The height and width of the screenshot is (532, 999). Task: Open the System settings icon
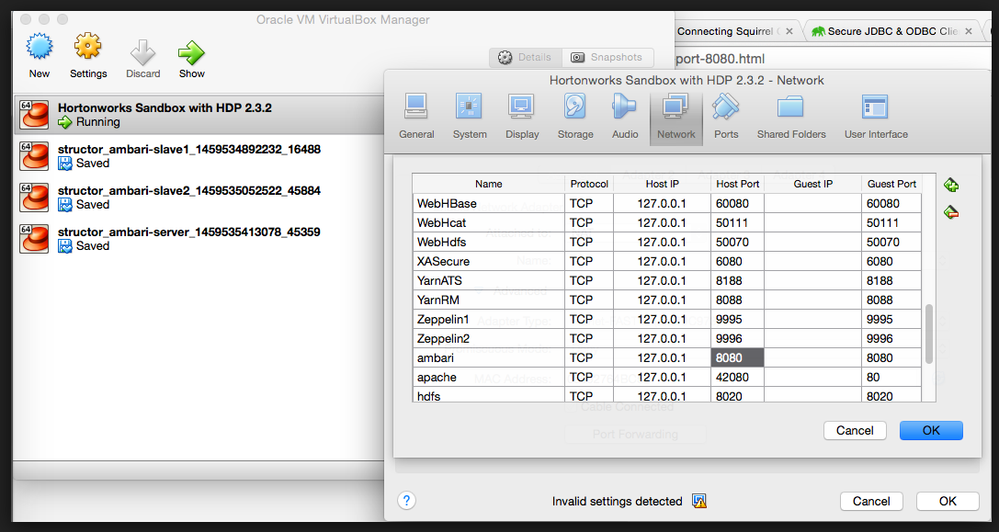point(469,108)
